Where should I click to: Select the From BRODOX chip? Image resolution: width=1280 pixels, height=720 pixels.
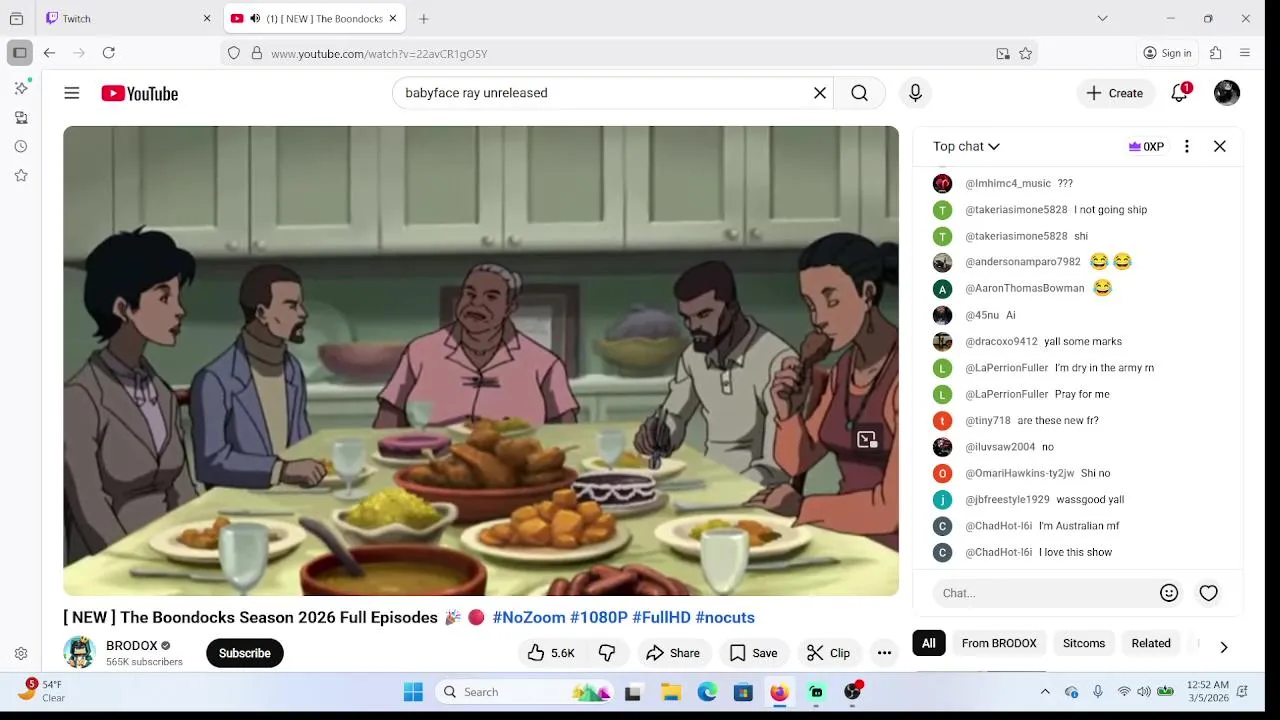click(999, 643)
